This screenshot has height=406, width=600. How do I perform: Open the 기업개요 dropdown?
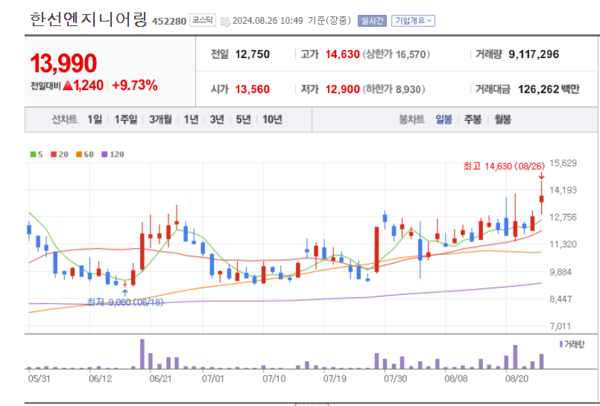coord(413,21)
